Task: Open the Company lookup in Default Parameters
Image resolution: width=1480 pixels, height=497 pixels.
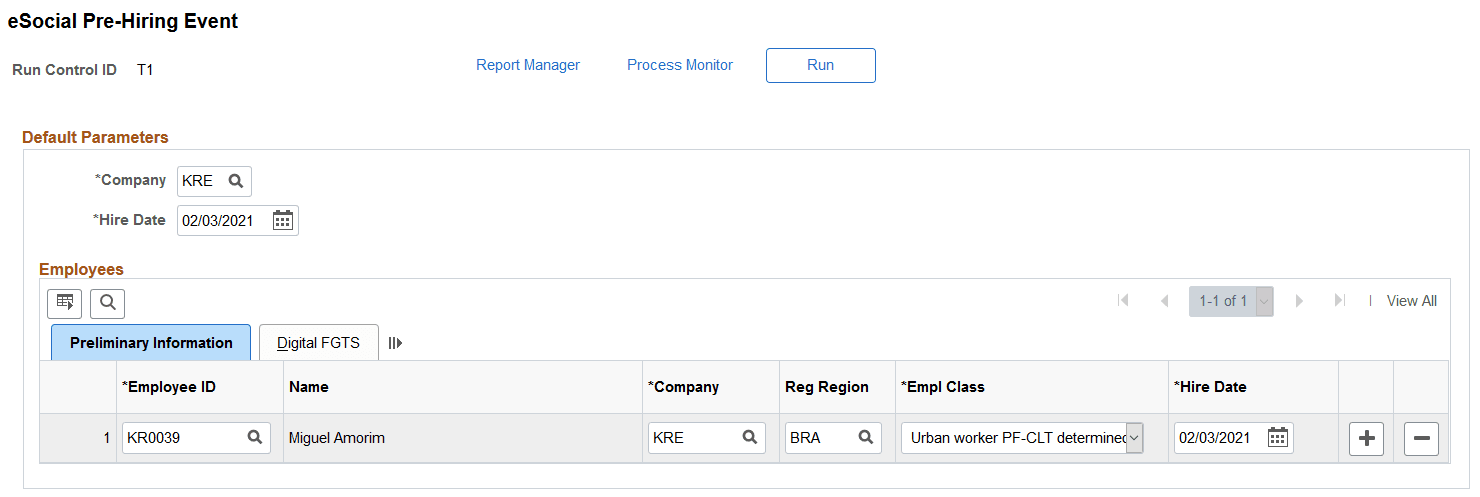Action: tap(236, 181)
